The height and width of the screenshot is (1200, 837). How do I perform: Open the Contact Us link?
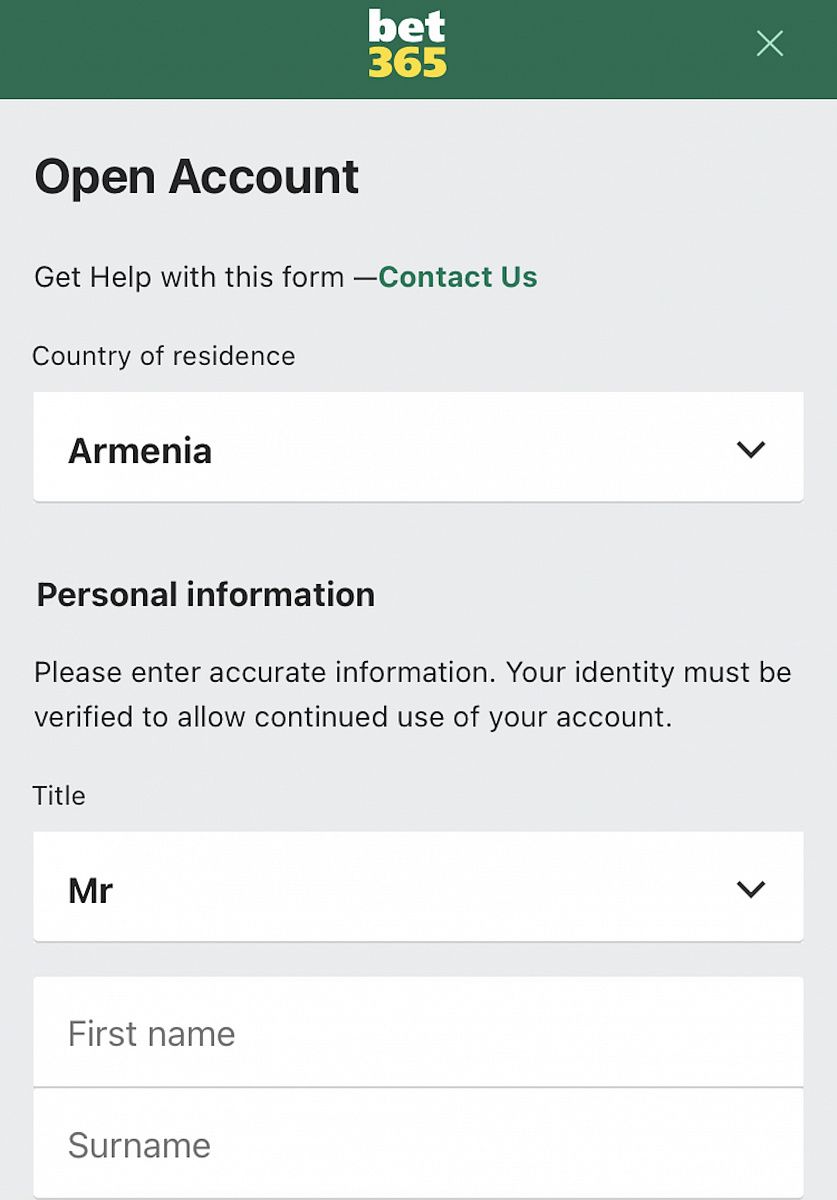point(458,277)
